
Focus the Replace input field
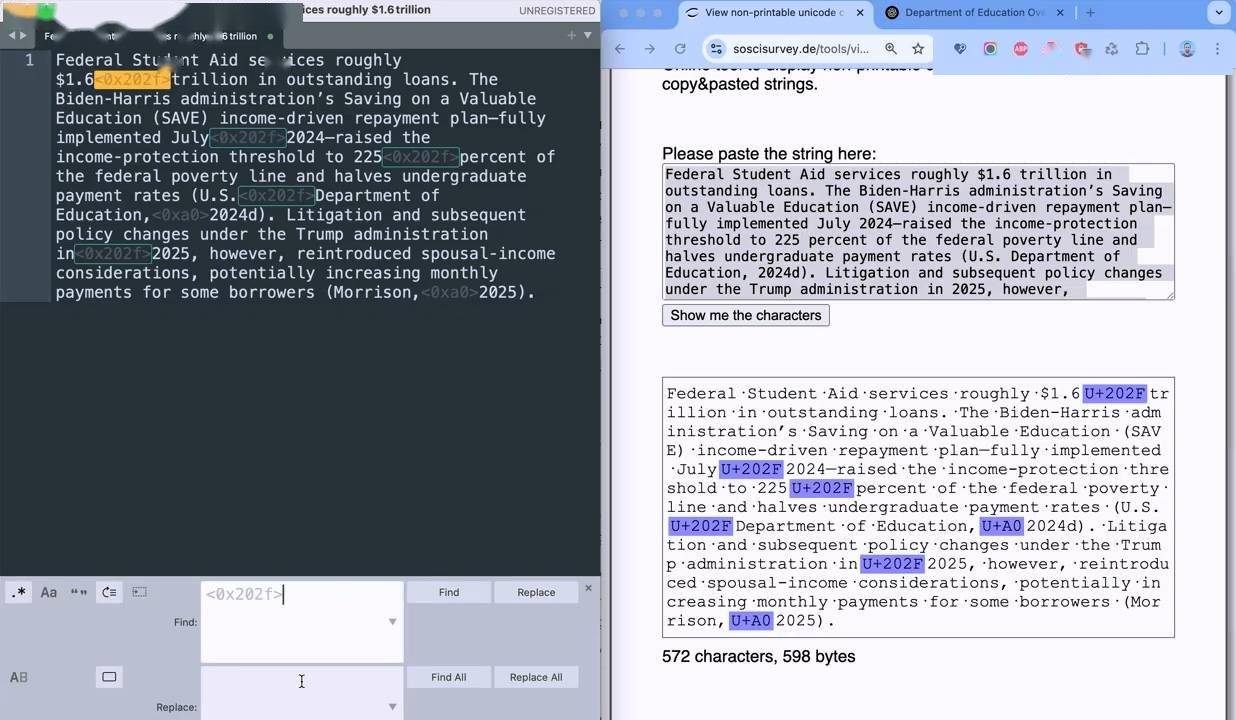point(302,693)
